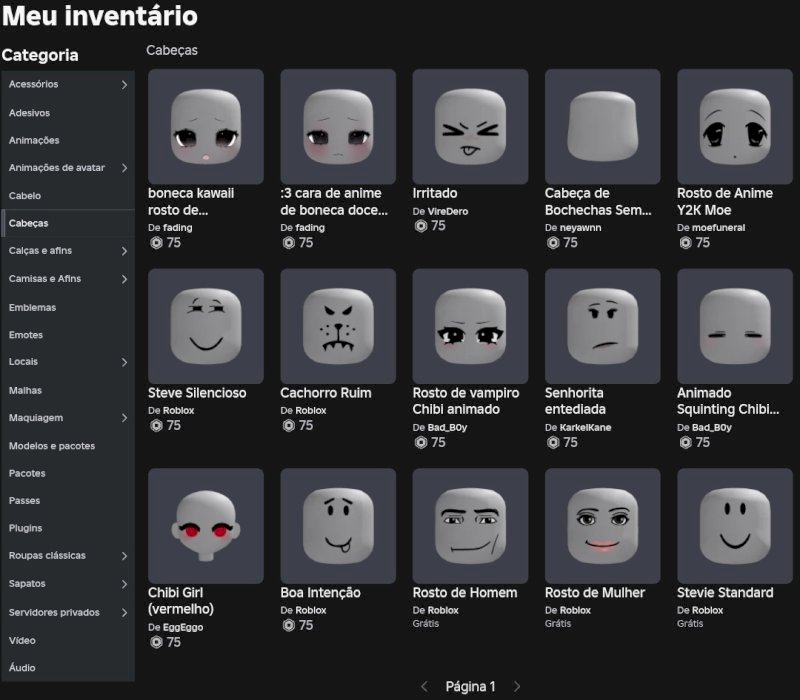
Task: Click the Robux icon under Cachorro Ruim
Action: 288,426
